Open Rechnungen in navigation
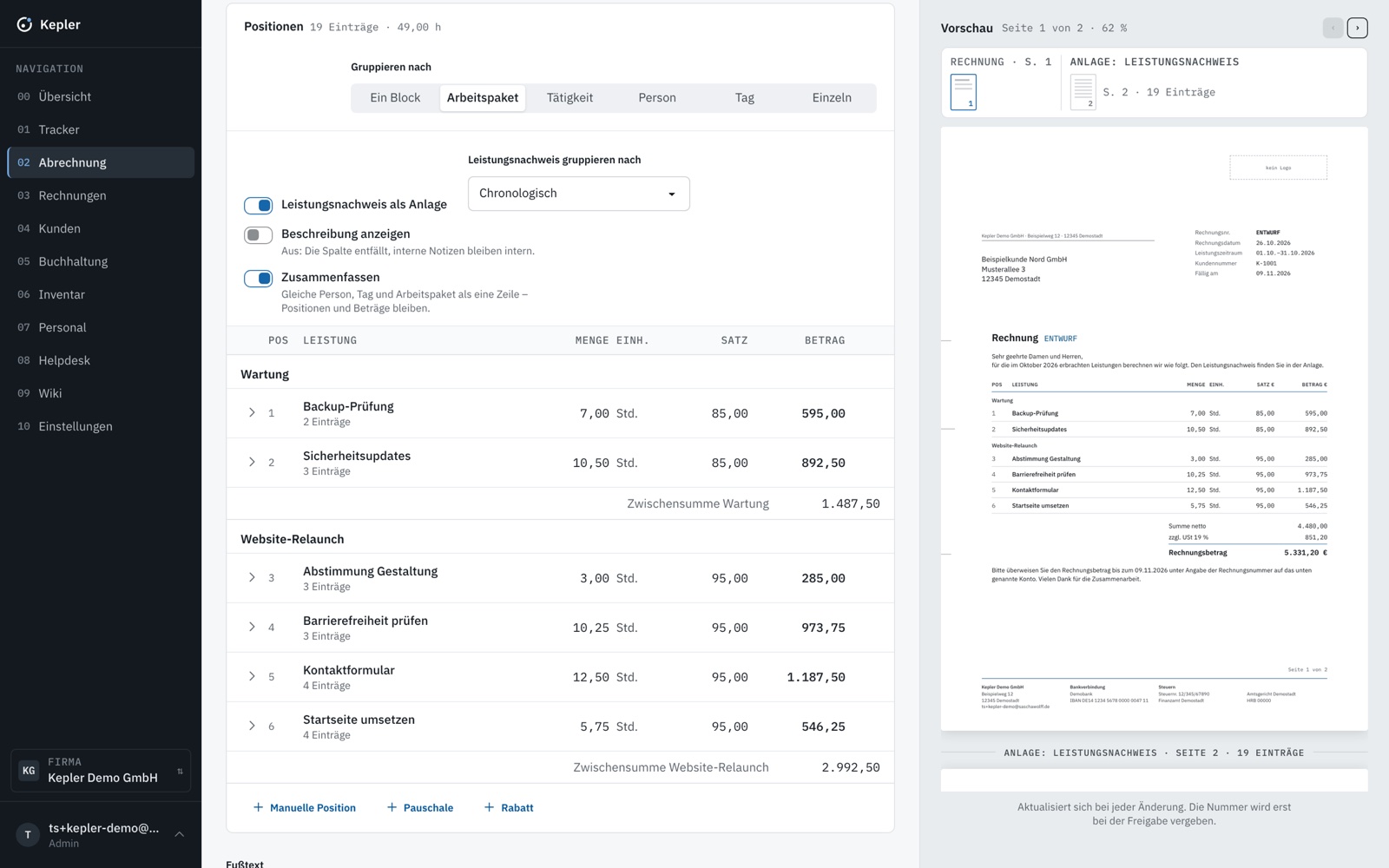 101,195
